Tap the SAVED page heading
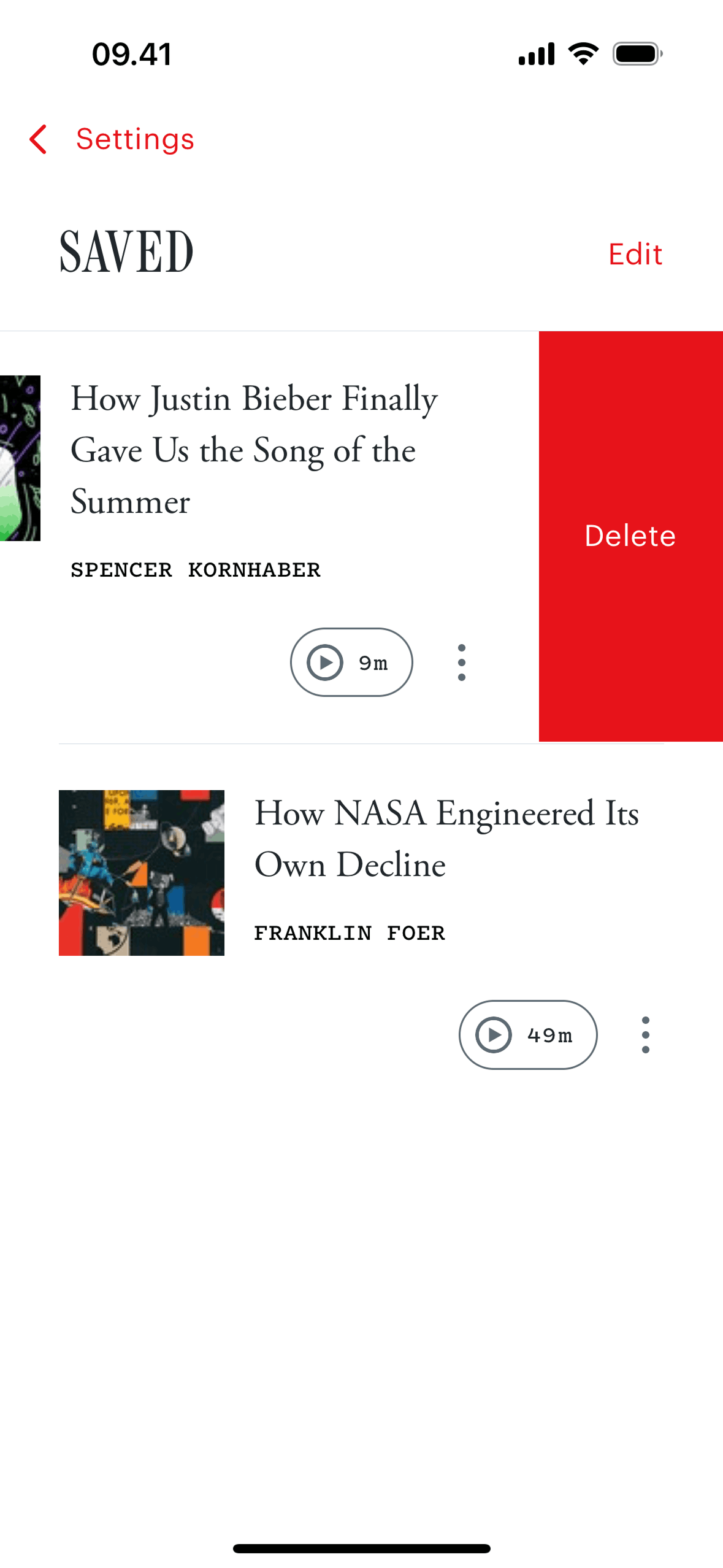 (x=126, y=252)
